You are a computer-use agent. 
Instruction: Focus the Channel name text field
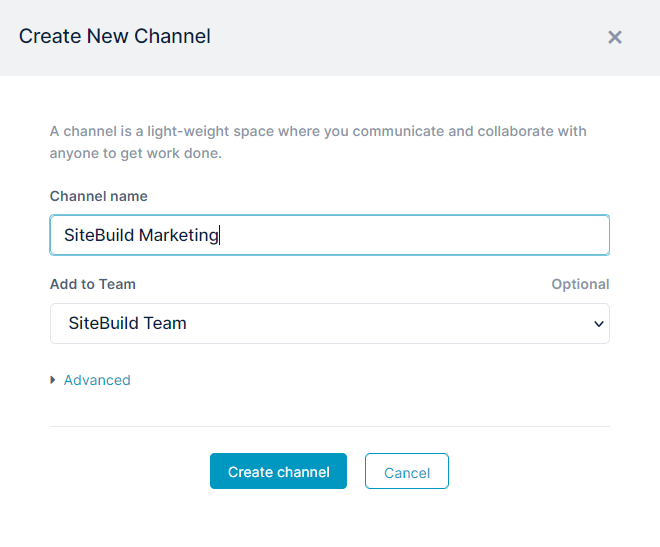(330, 235)
